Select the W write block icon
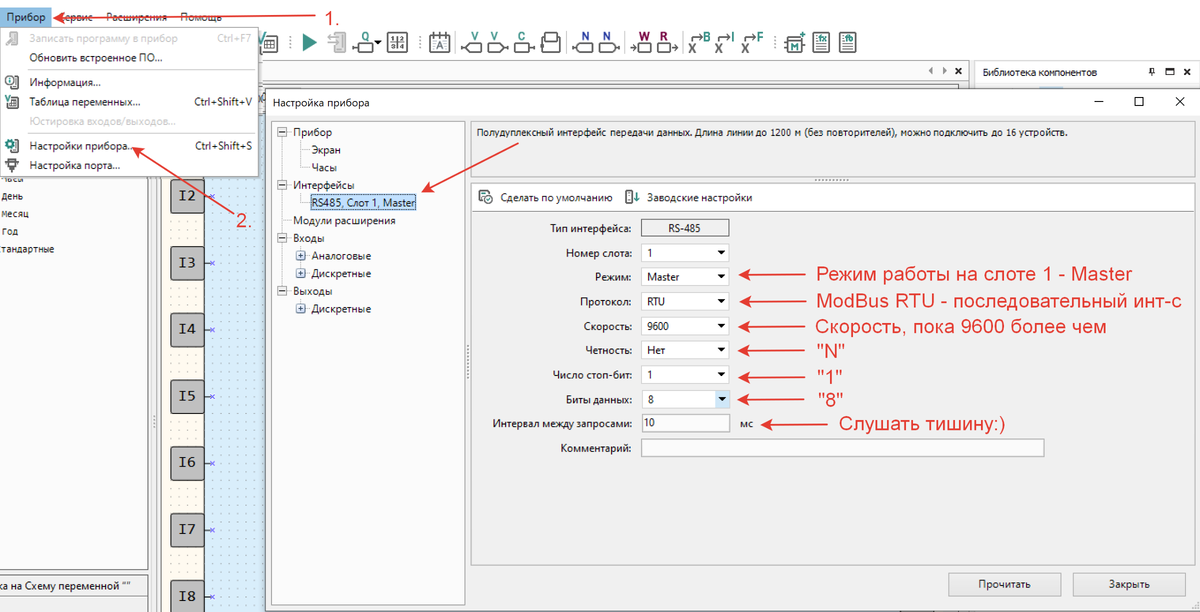 (642, 42)
